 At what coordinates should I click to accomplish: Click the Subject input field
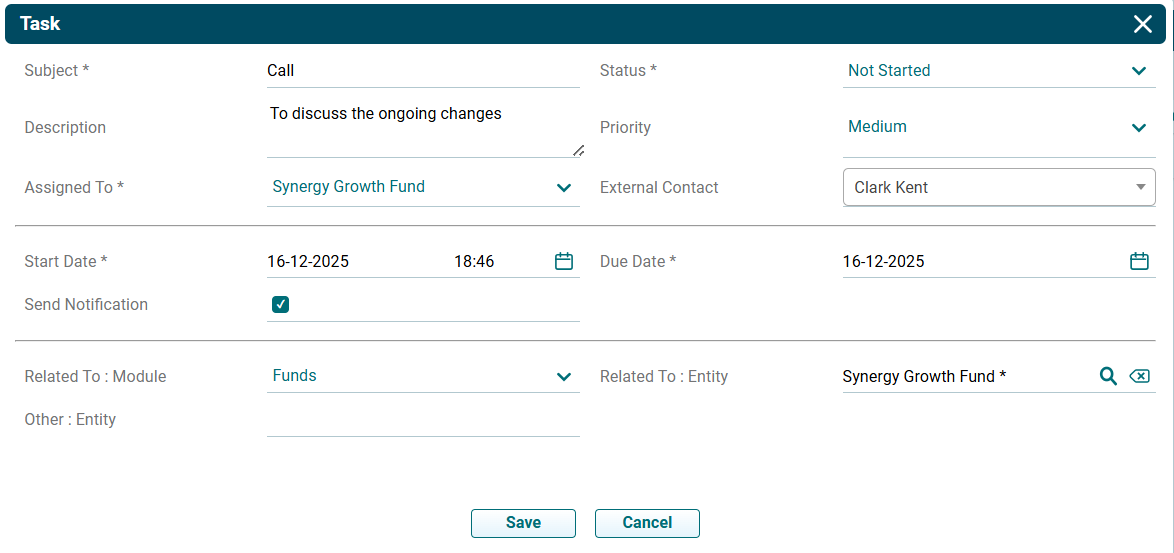click(422, 71)
